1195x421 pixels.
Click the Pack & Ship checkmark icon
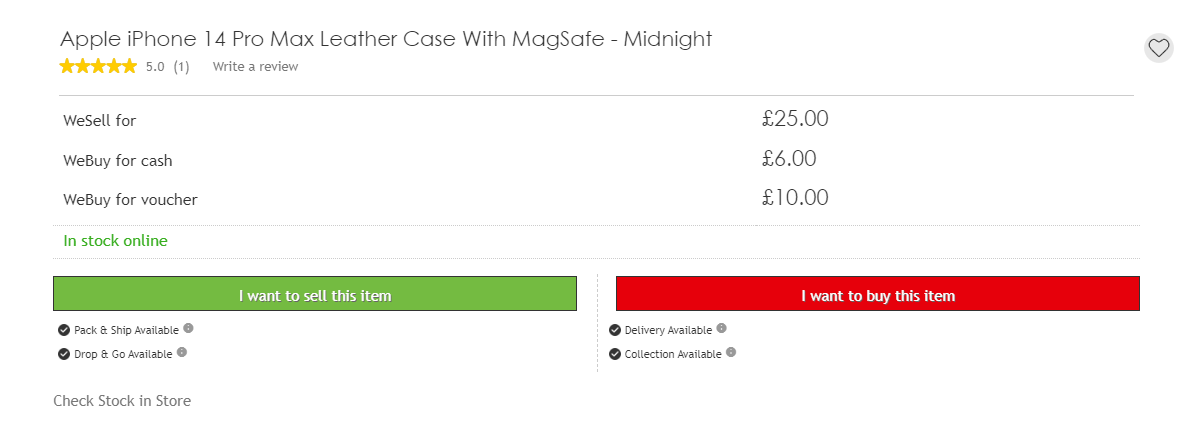coord(64,330)
